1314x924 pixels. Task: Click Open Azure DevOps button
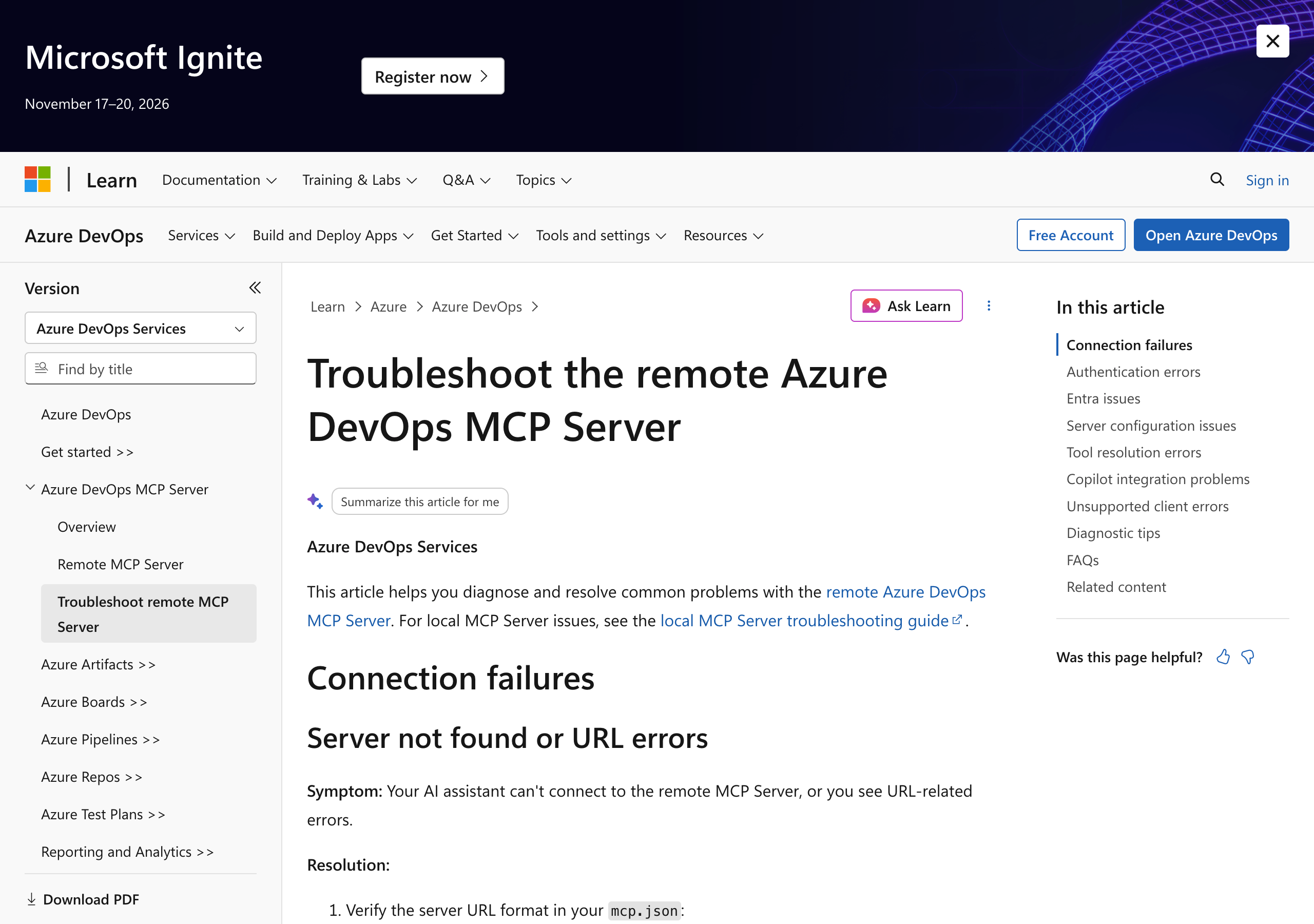point(1211,235)
